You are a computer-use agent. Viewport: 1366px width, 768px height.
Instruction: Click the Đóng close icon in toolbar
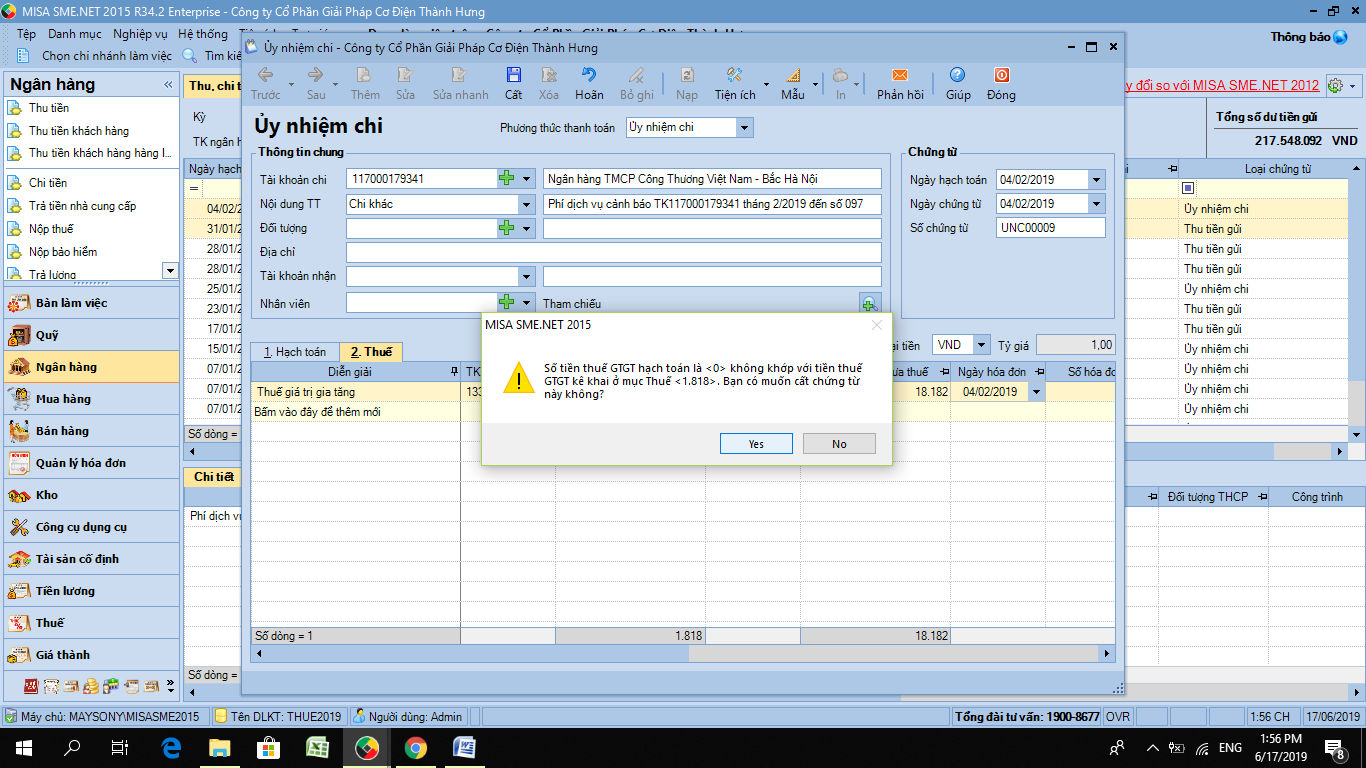coord(1001,75)
